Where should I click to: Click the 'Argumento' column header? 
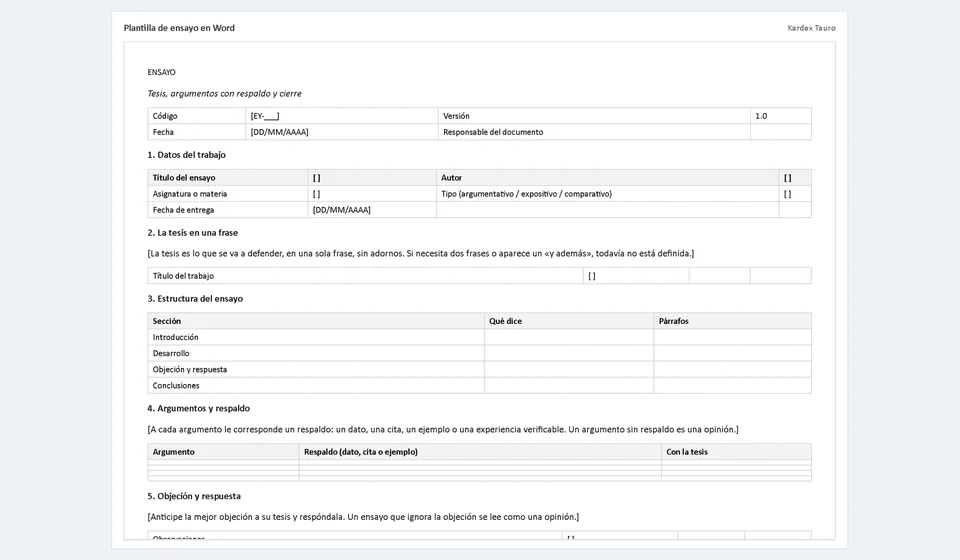click(223, 452)
